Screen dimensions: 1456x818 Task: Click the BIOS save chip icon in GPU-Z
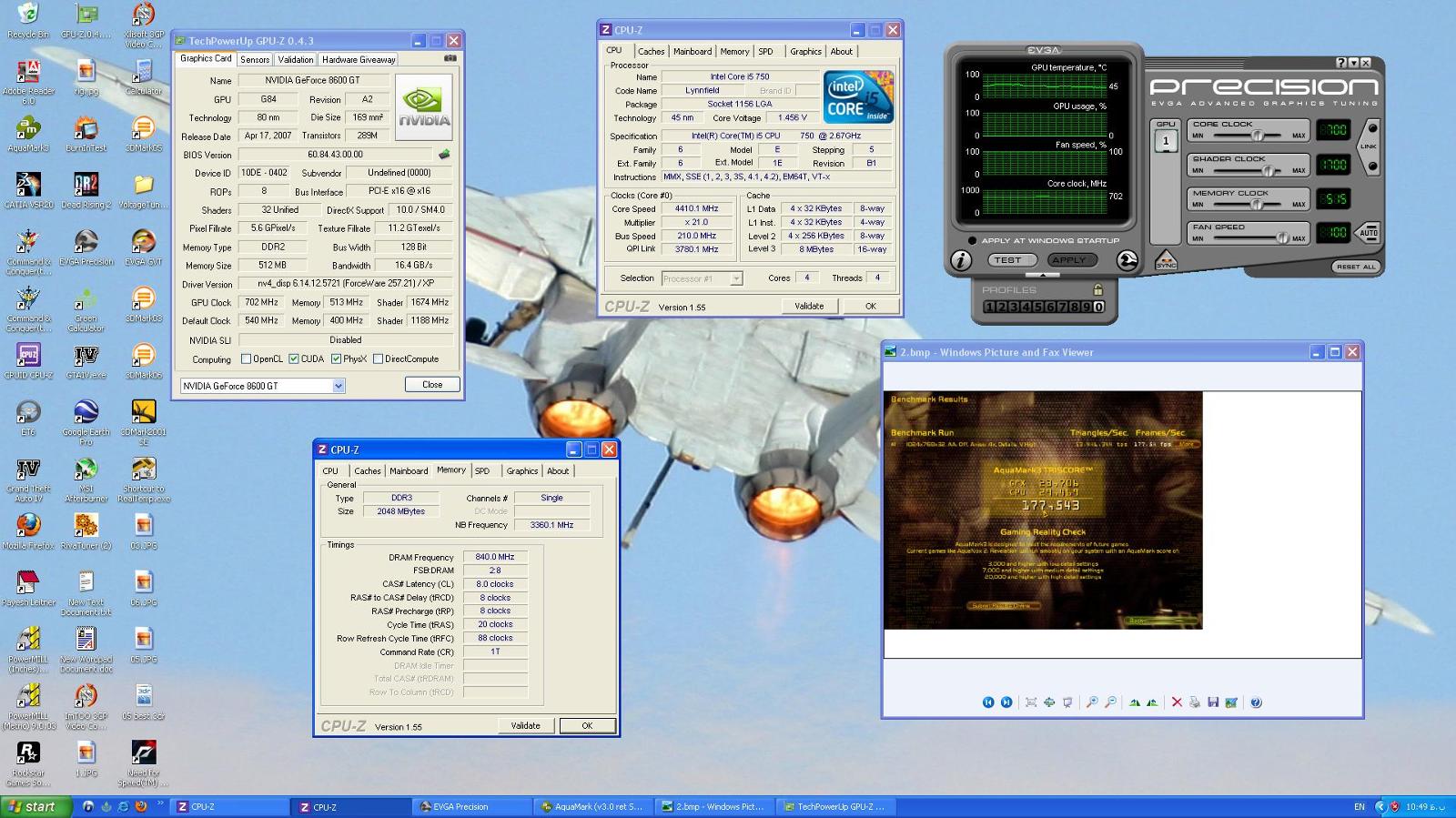point(444,155)
